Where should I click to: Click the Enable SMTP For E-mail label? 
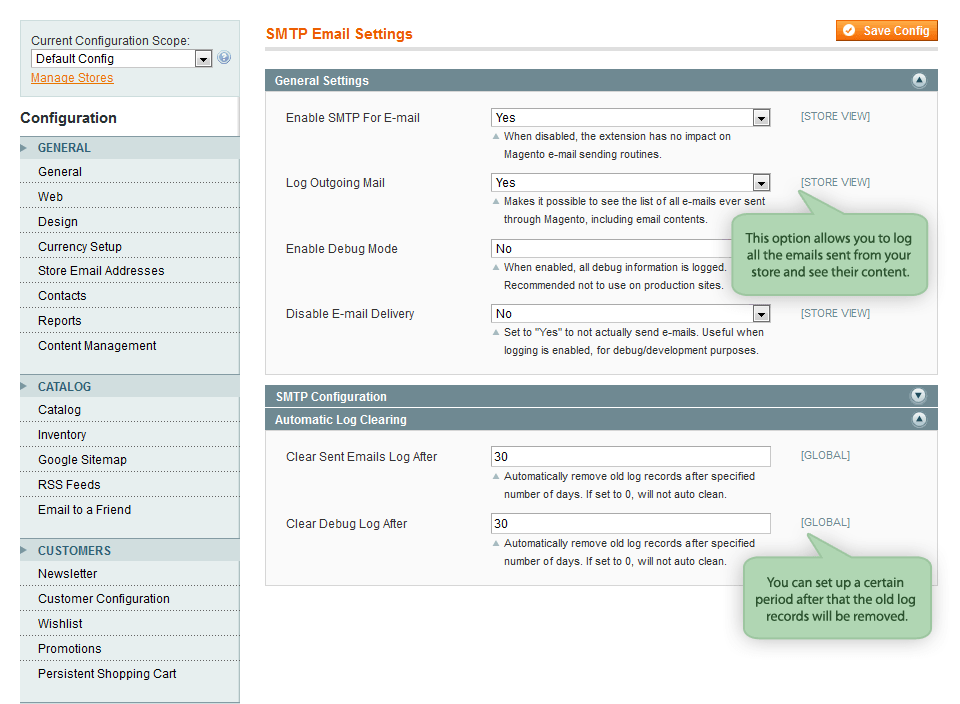(353, 118)
